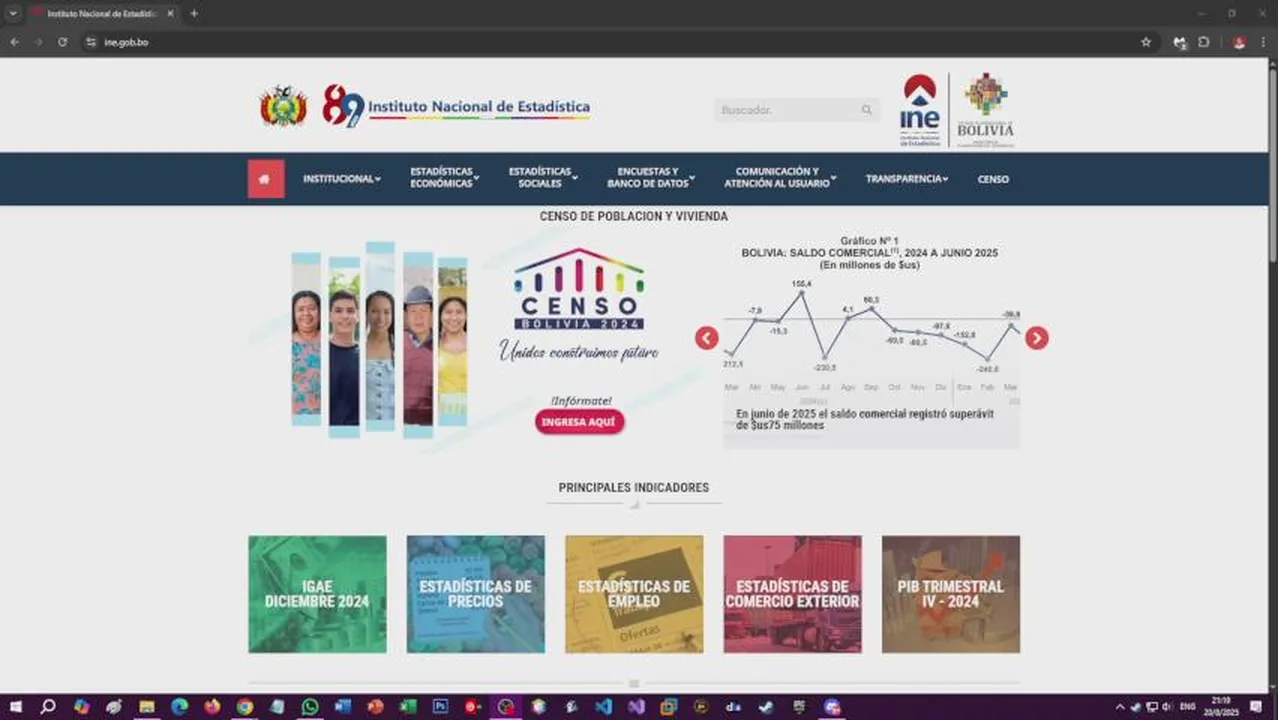Close the Instituto Nacional browser tab
Viewport: 1278px width, 720px height.
[170, 13]
